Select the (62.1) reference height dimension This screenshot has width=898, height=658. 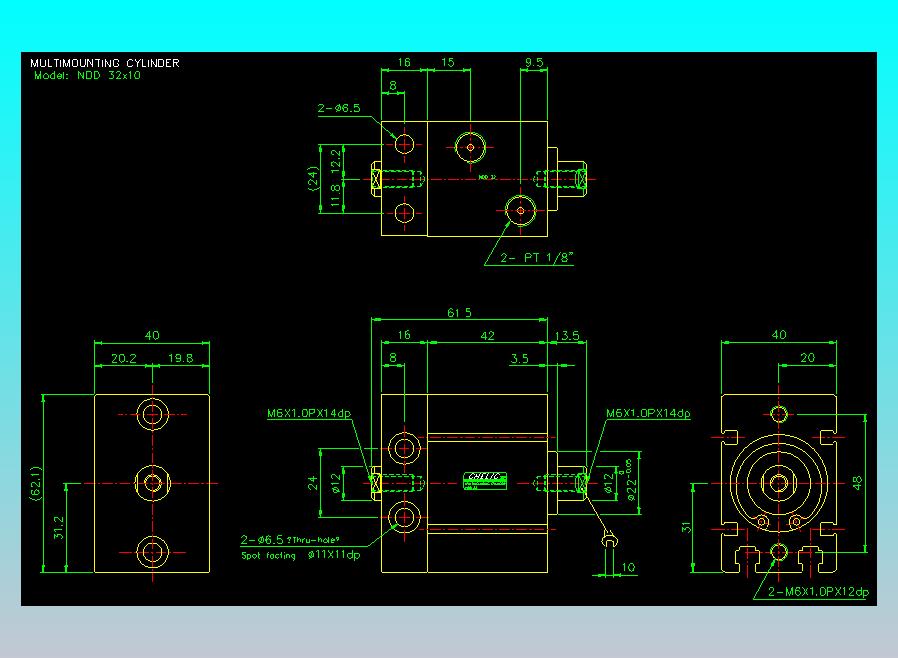pos(36,483)
